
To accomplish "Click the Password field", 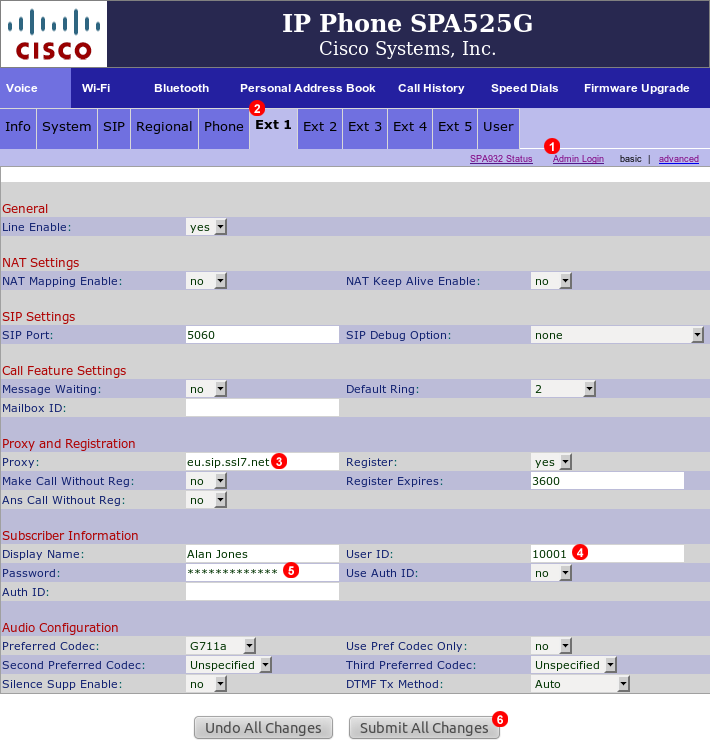I will point(262,573).
